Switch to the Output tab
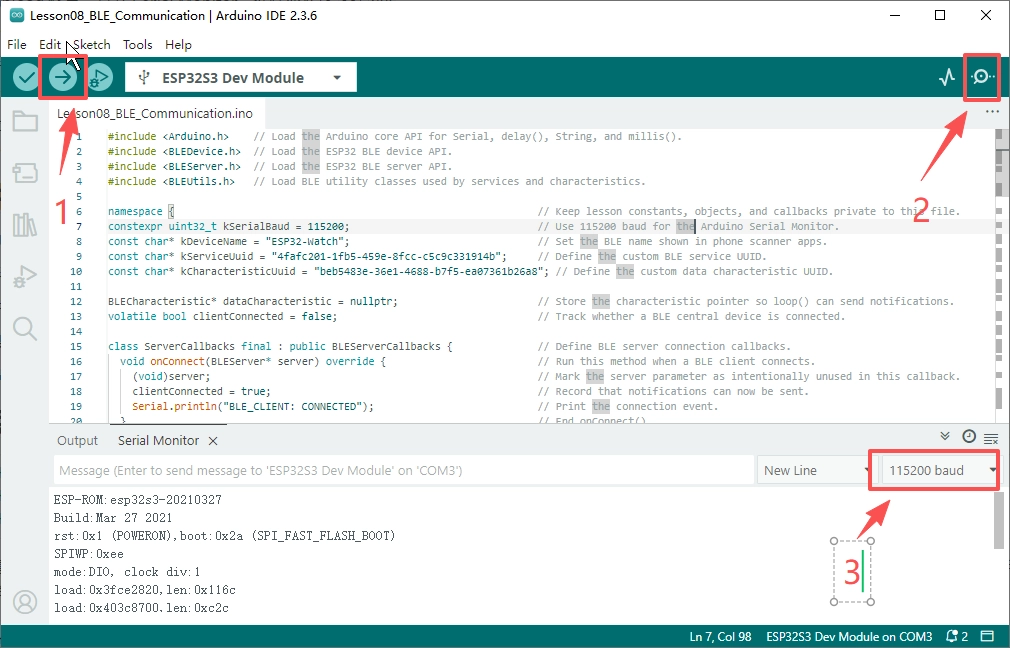The width and height of the screenshot is (1010, 648). point(77,441)
